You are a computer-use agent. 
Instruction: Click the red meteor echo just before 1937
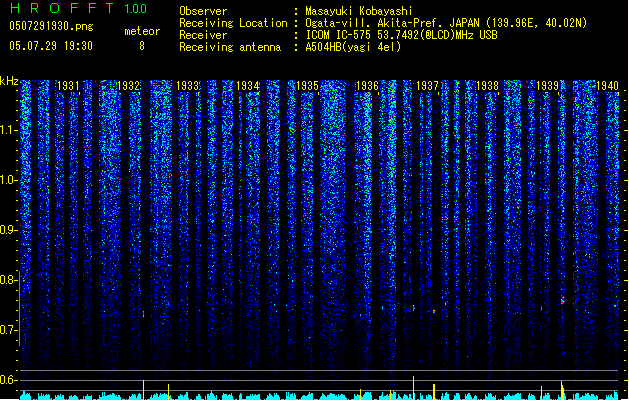[414, 308]
